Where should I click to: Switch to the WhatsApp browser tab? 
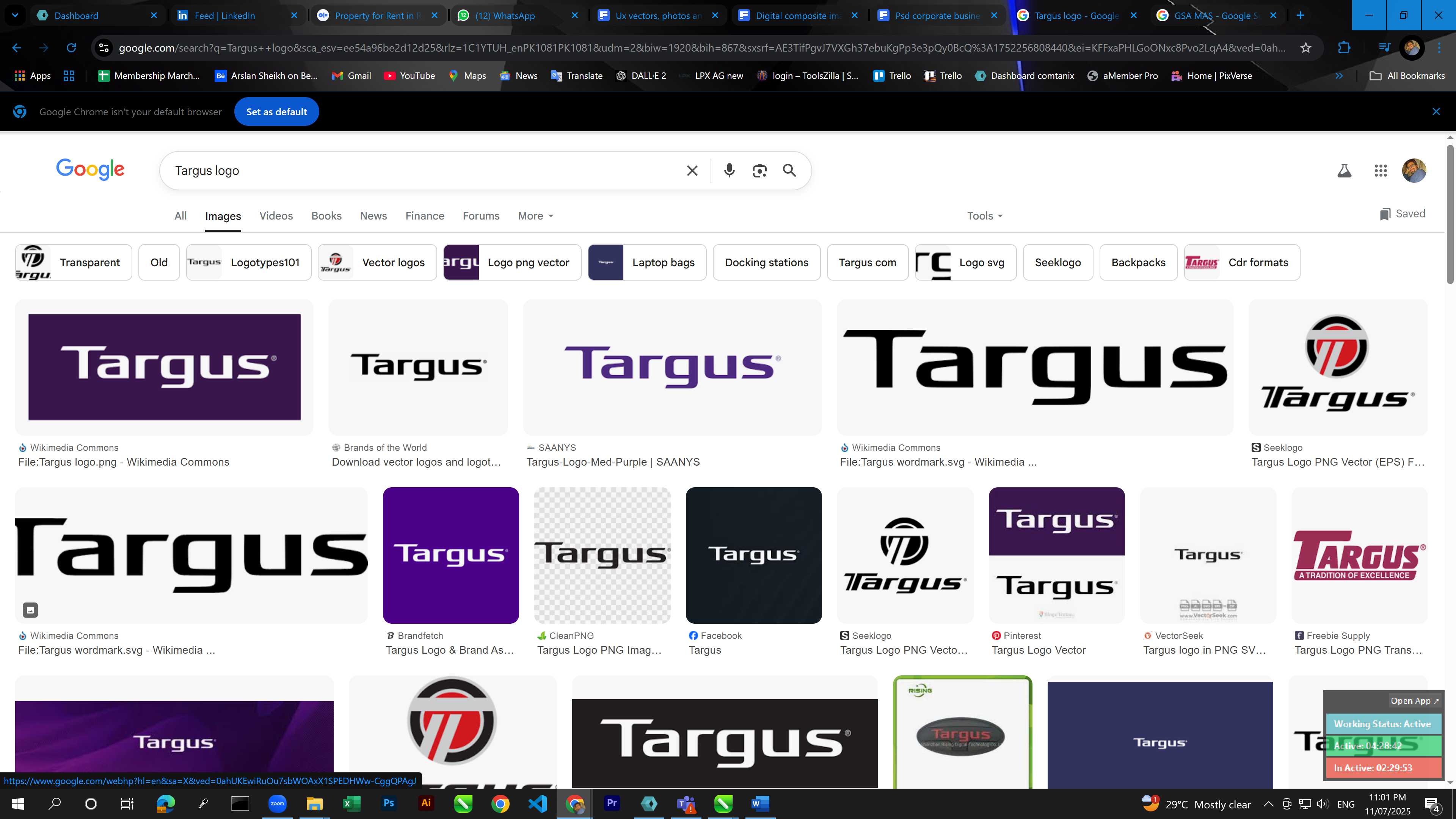pyautogui.click(x=518, y=16)
